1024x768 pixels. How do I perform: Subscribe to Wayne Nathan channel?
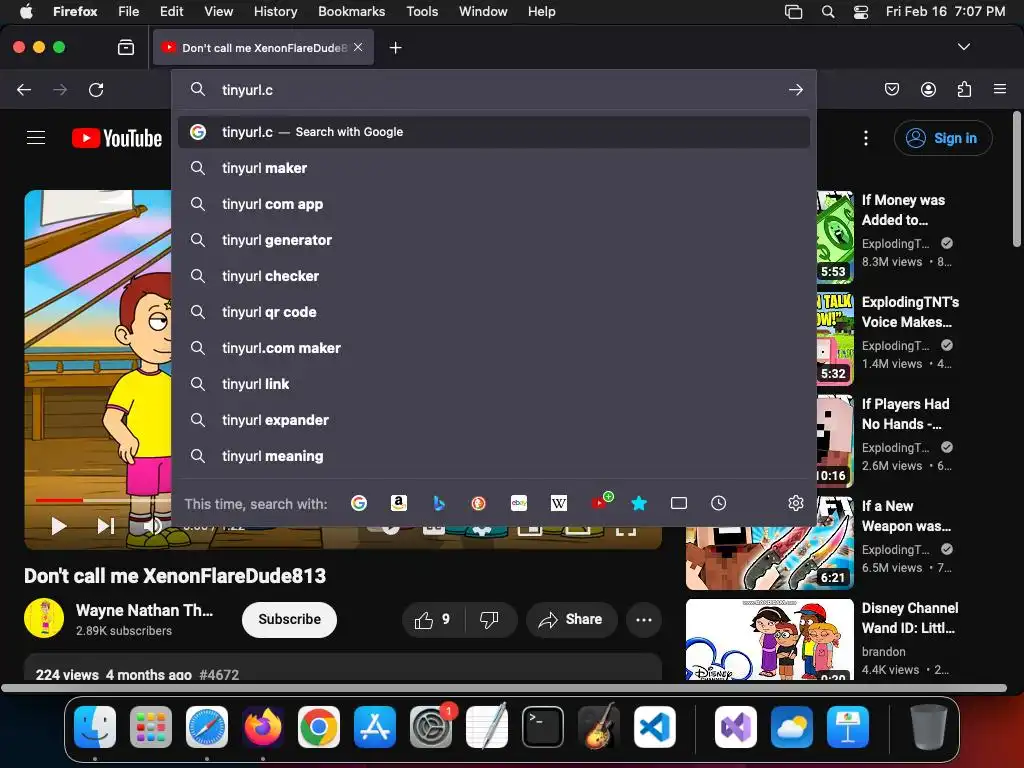tap(289, 619)
